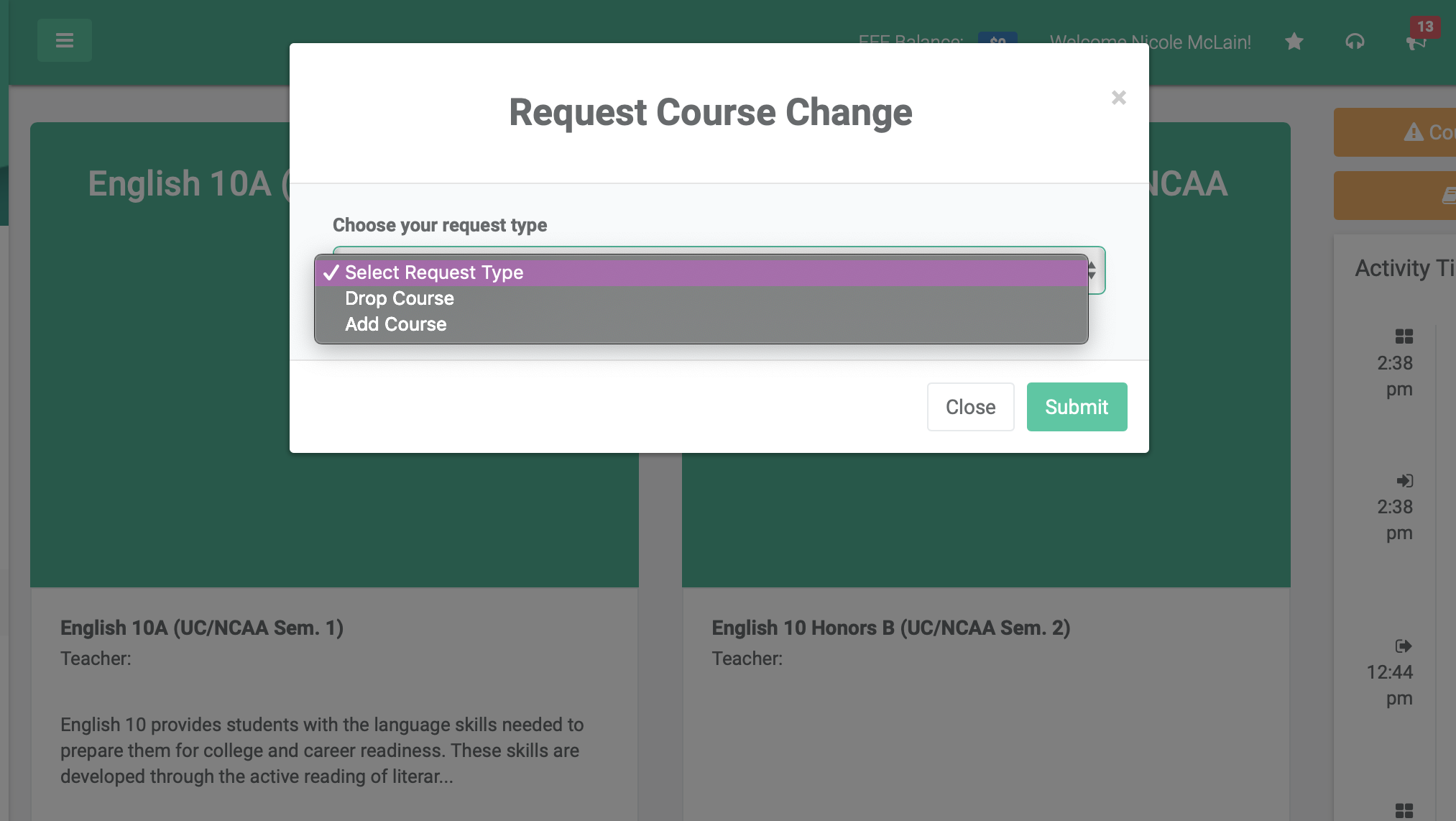Select Add Course from the dropdown
1456x821 pixels.
click(x=395, y=324)
